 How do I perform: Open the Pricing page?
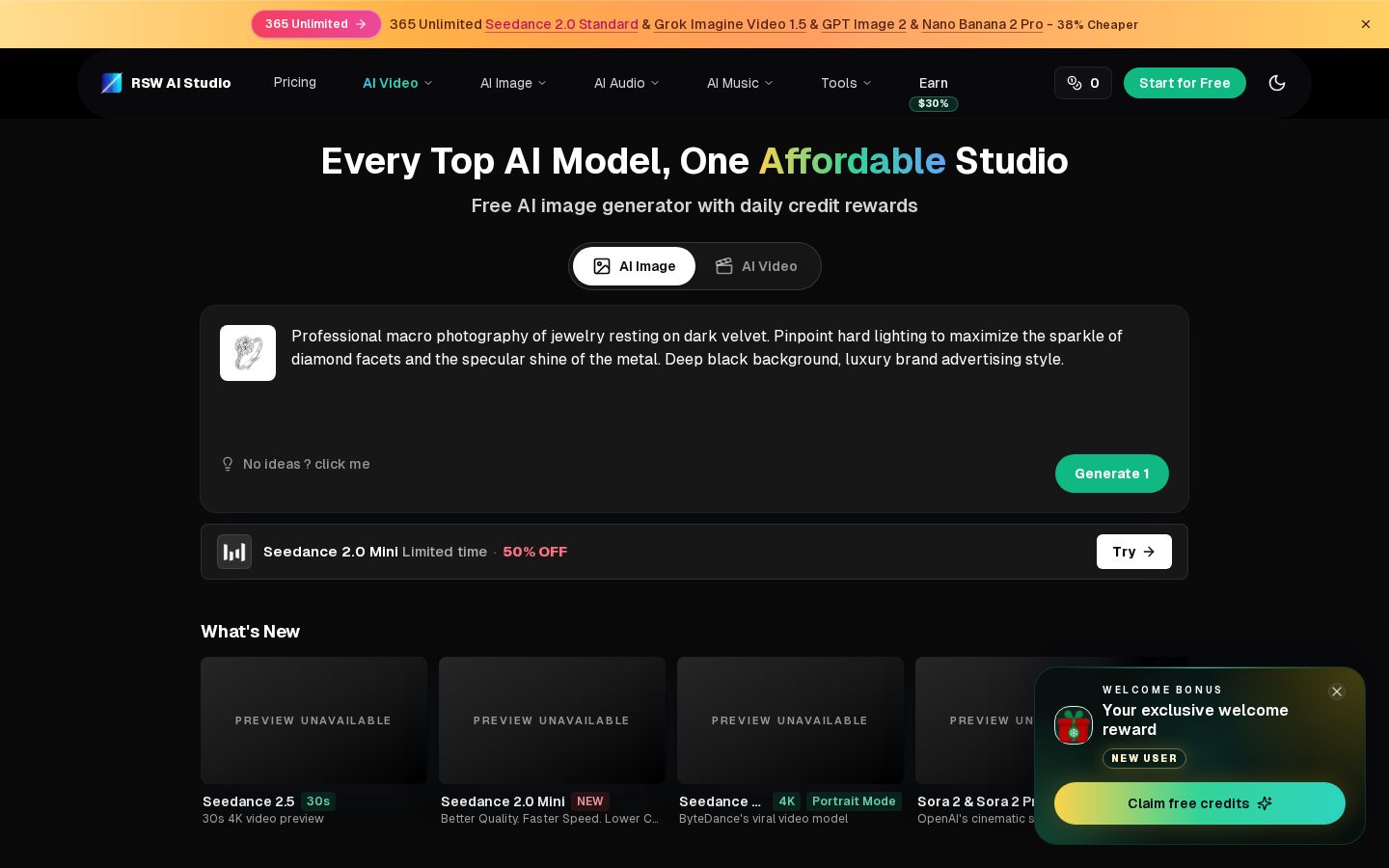click(x=295, y=82)
